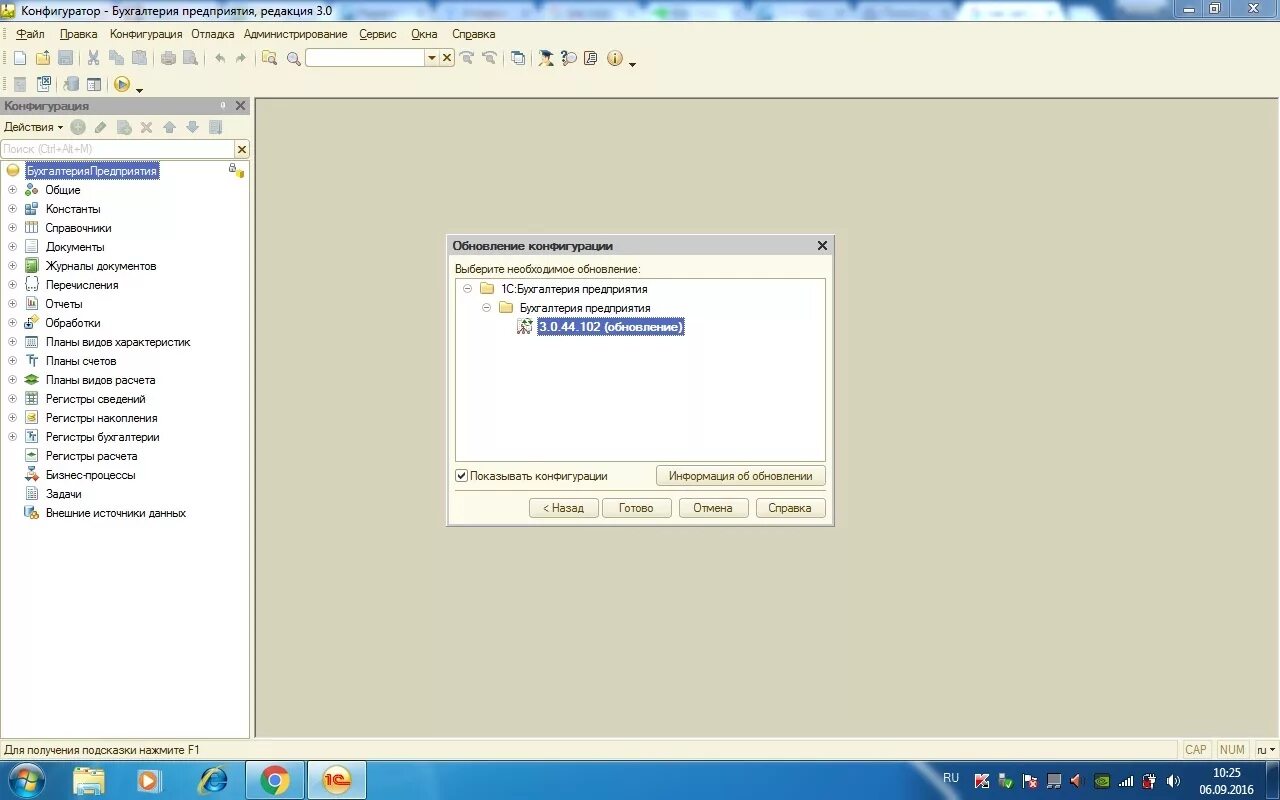The image size is (1280, 800).
Task: Click the Готово button
Action: [x=636, y=508]
